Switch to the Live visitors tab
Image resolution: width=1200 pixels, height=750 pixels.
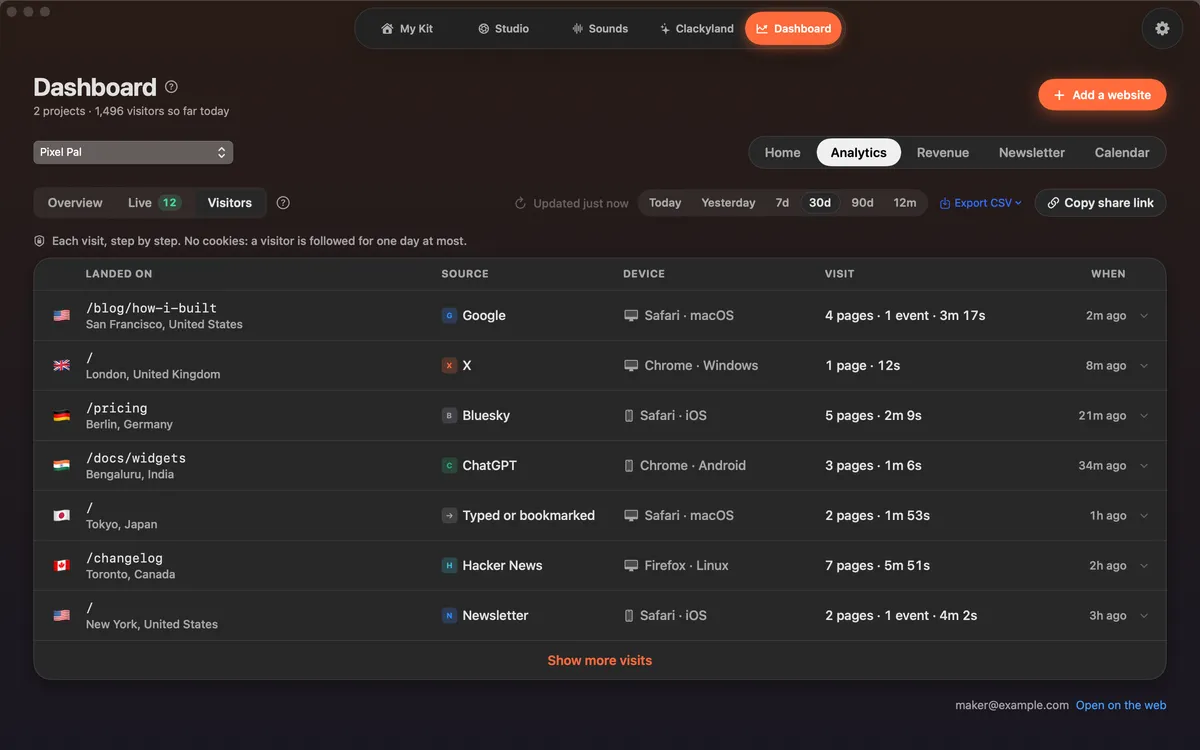click(153, 203)
